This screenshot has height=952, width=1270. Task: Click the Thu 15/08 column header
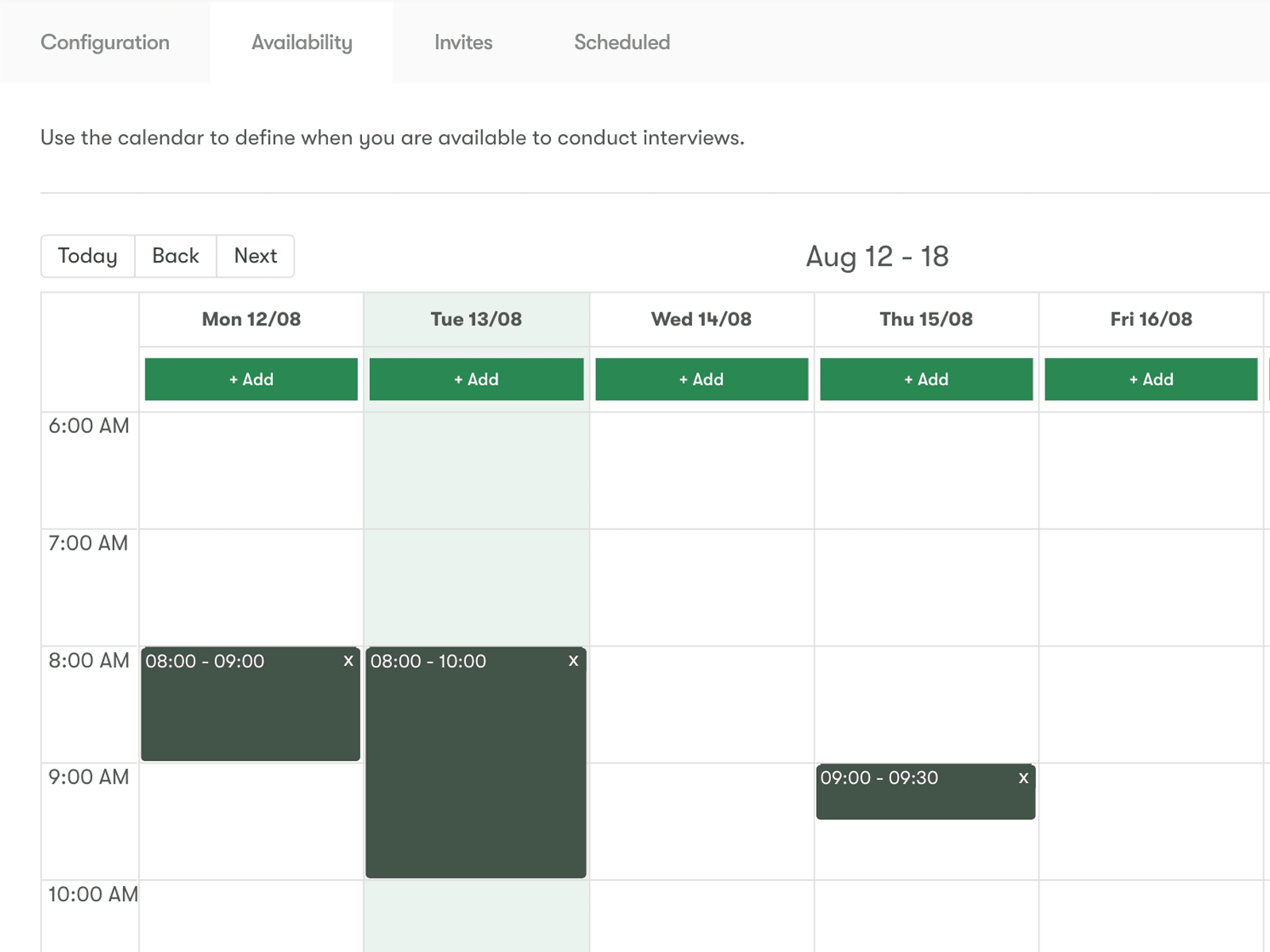tap(926, 319)
